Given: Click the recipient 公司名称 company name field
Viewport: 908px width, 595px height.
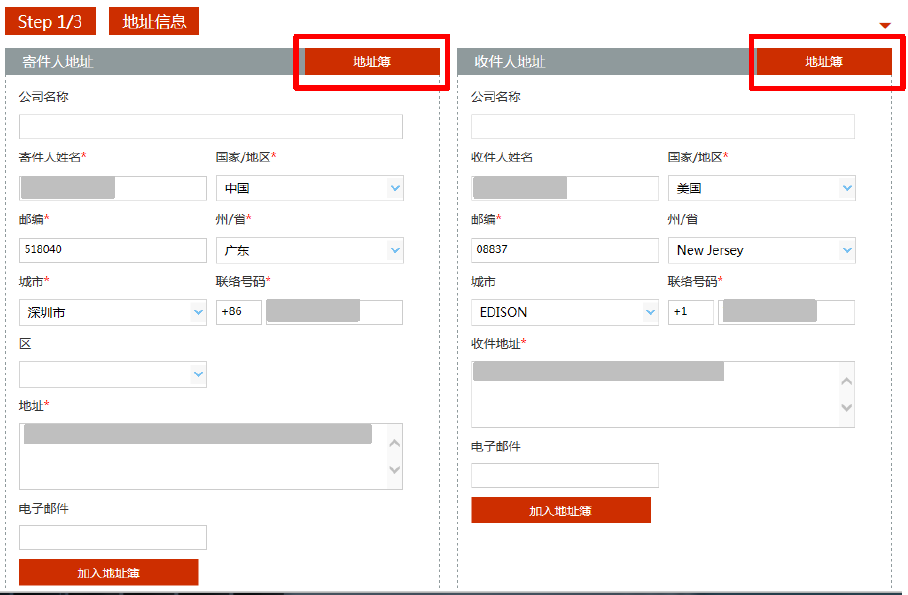Looking at the screenshot, I should [x=663, y=126].
